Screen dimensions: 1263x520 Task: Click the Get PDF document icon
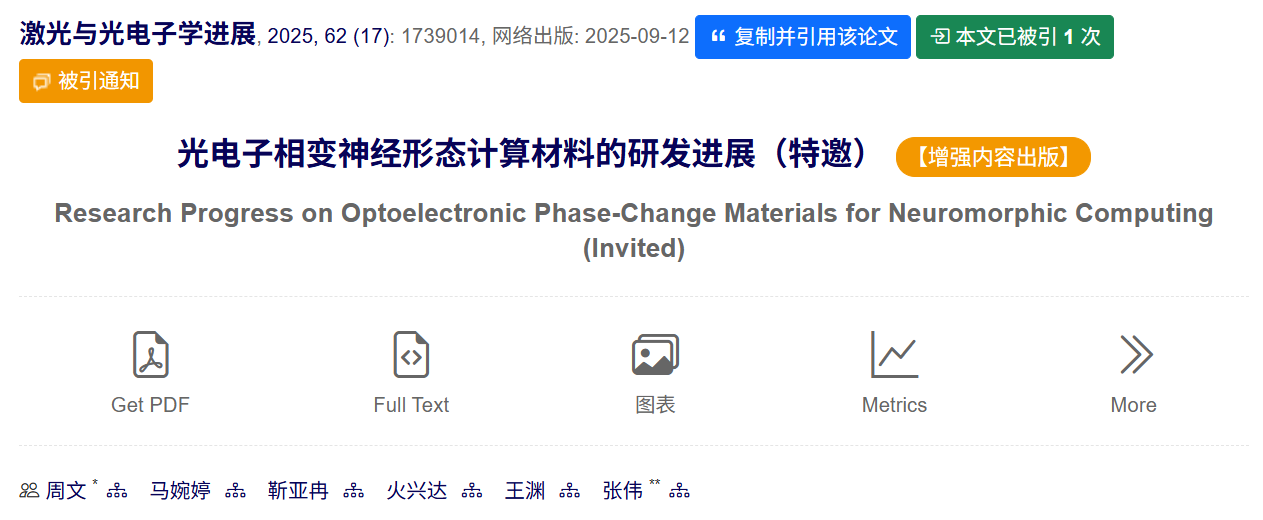[150, 354]
